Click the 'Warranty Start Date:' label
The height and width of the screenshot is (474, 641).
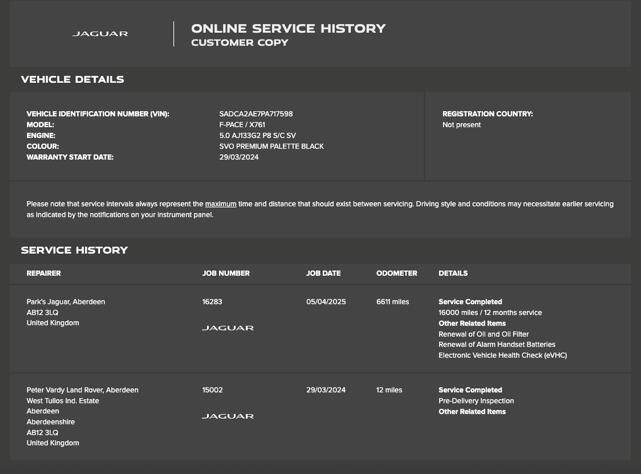70,157
